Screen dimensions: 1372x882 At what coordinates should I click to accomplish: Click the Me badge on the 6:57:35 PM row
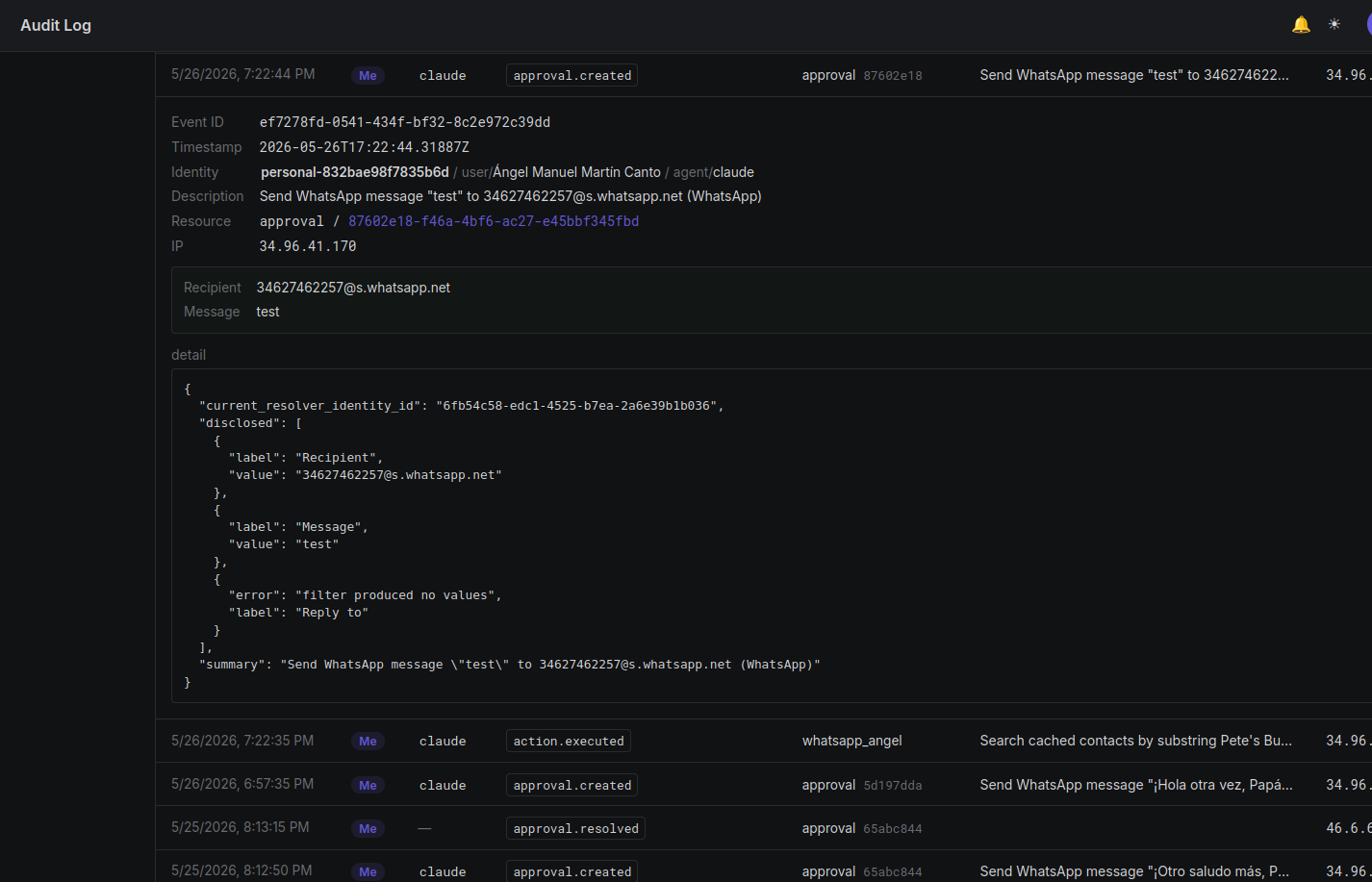tap(368, 785)
